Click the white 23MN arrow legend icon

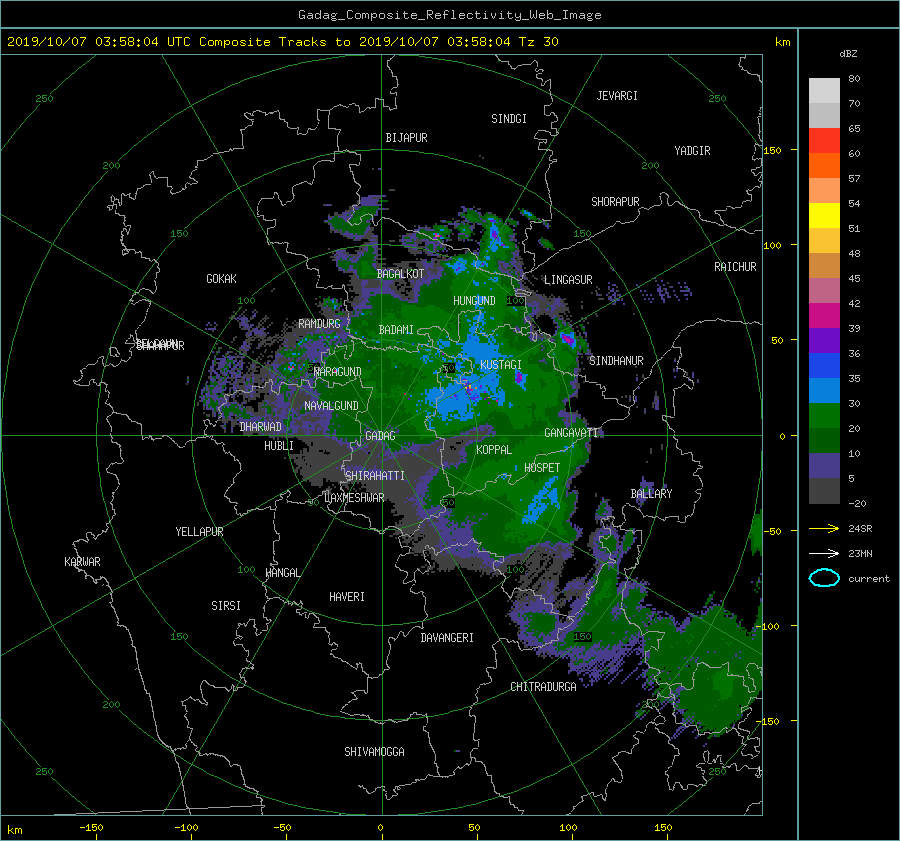[x=824, y=553]
